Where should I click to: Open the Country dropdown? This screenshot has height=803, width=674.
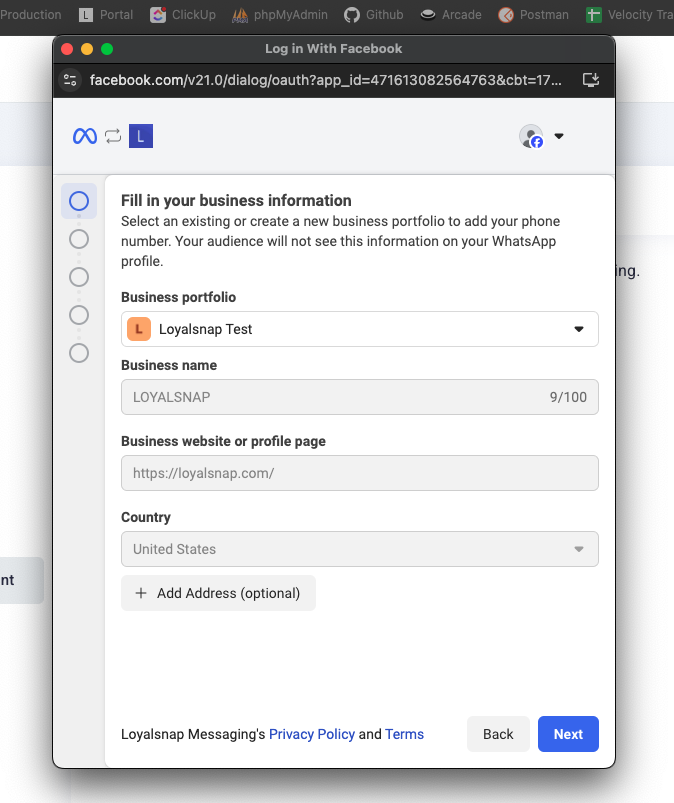pyautogui.click(x=360, y=549)
